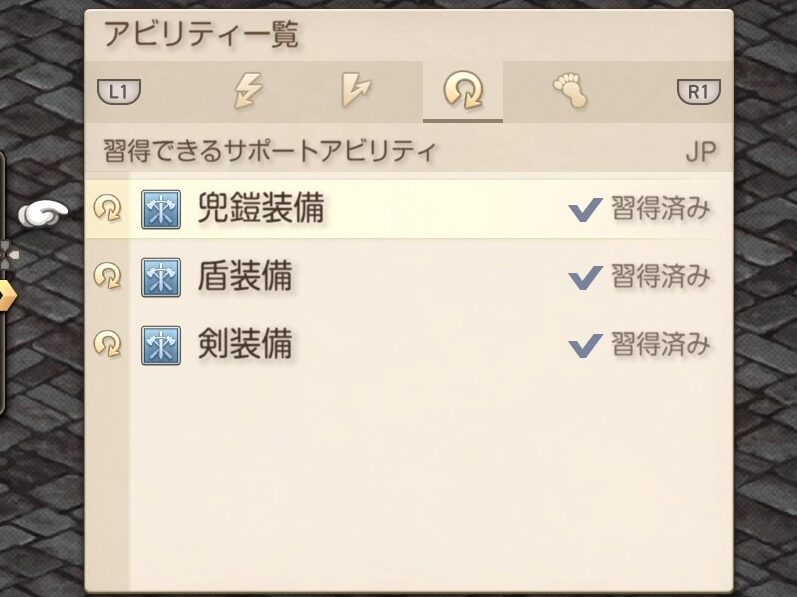Pick the 剣装備 ability entry

pos(245,344)
